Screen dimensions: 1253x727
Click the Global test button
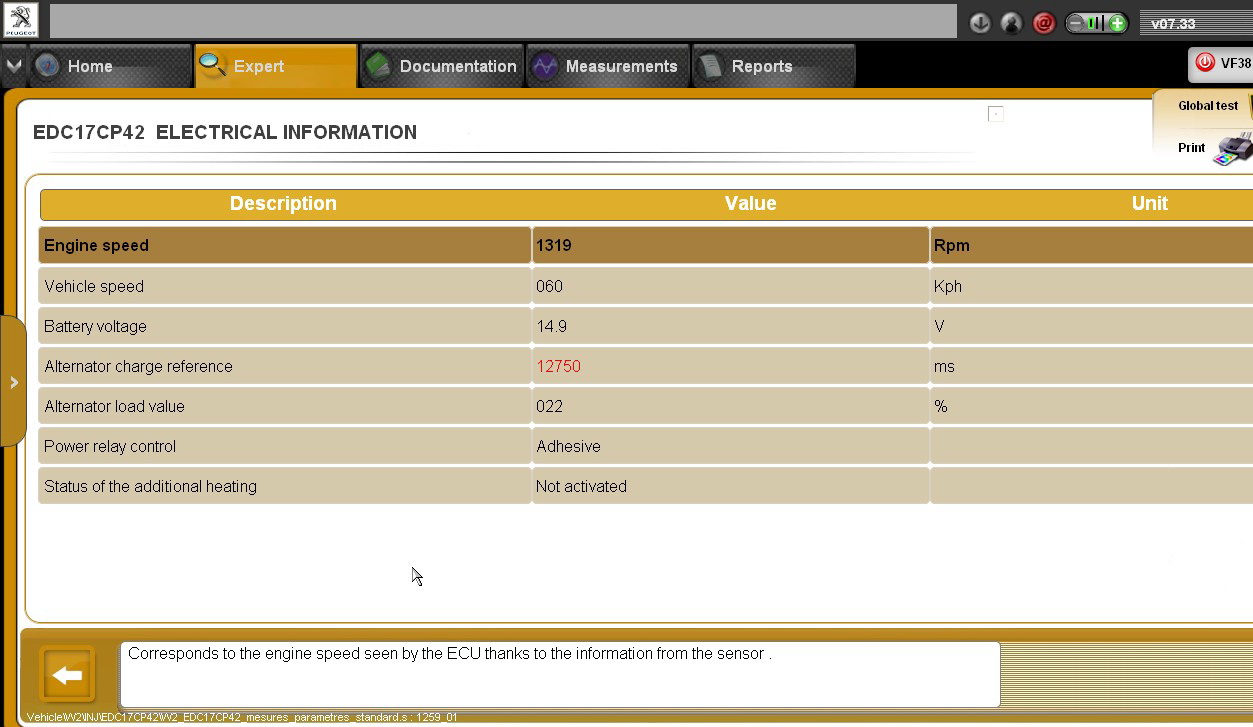point(1208,106)
